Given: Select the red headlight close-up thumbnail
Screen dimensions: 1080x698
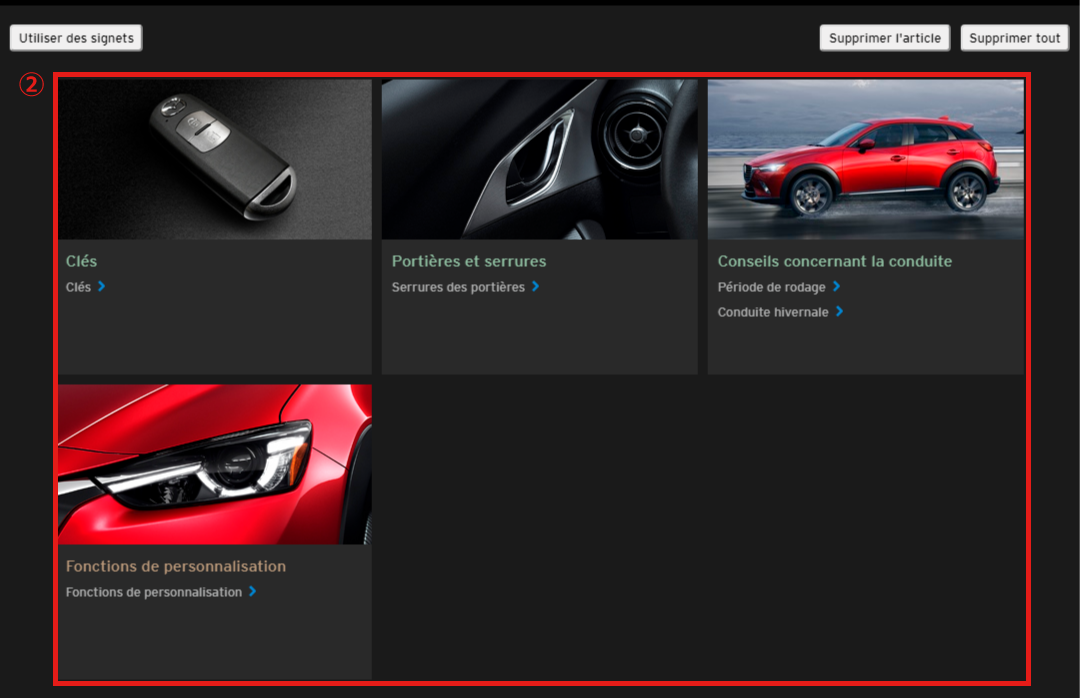Looking at the screenshot, I should click(x=215, y=464).
